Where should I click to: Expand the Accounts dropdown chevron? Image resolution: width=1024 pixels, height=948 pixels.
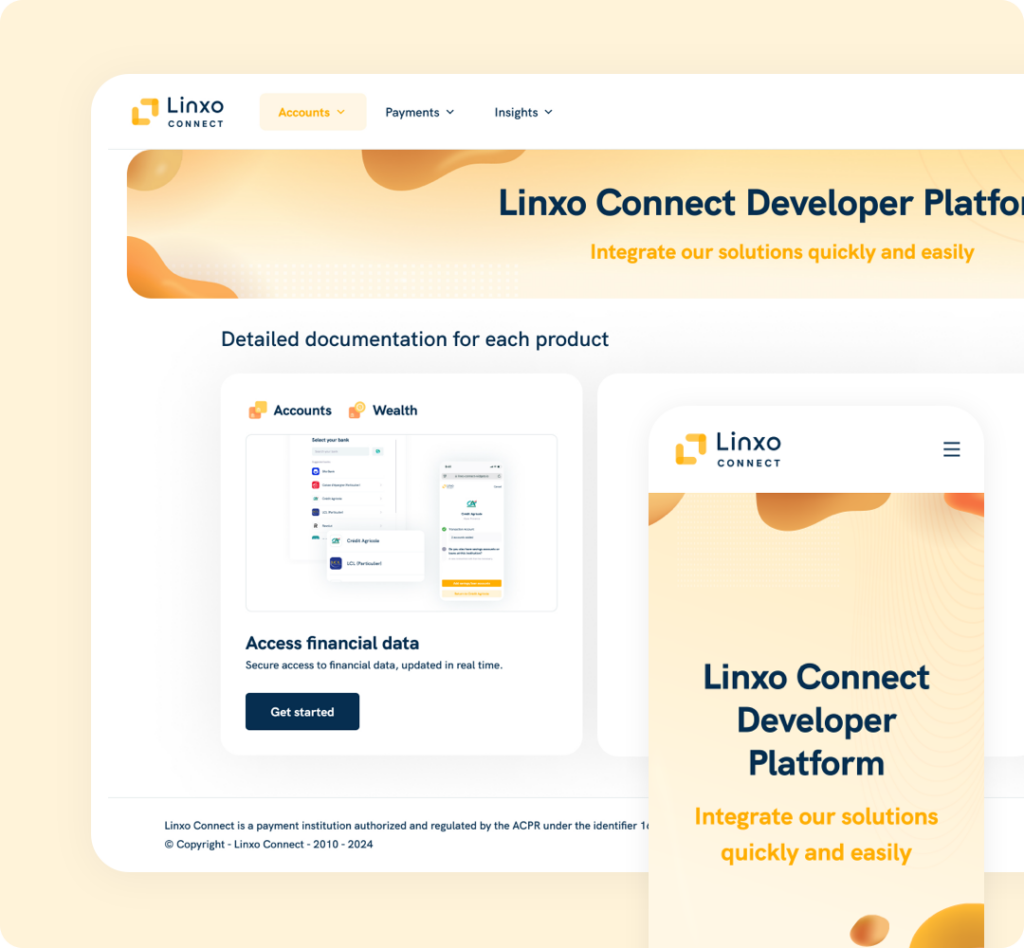point(341,112)
